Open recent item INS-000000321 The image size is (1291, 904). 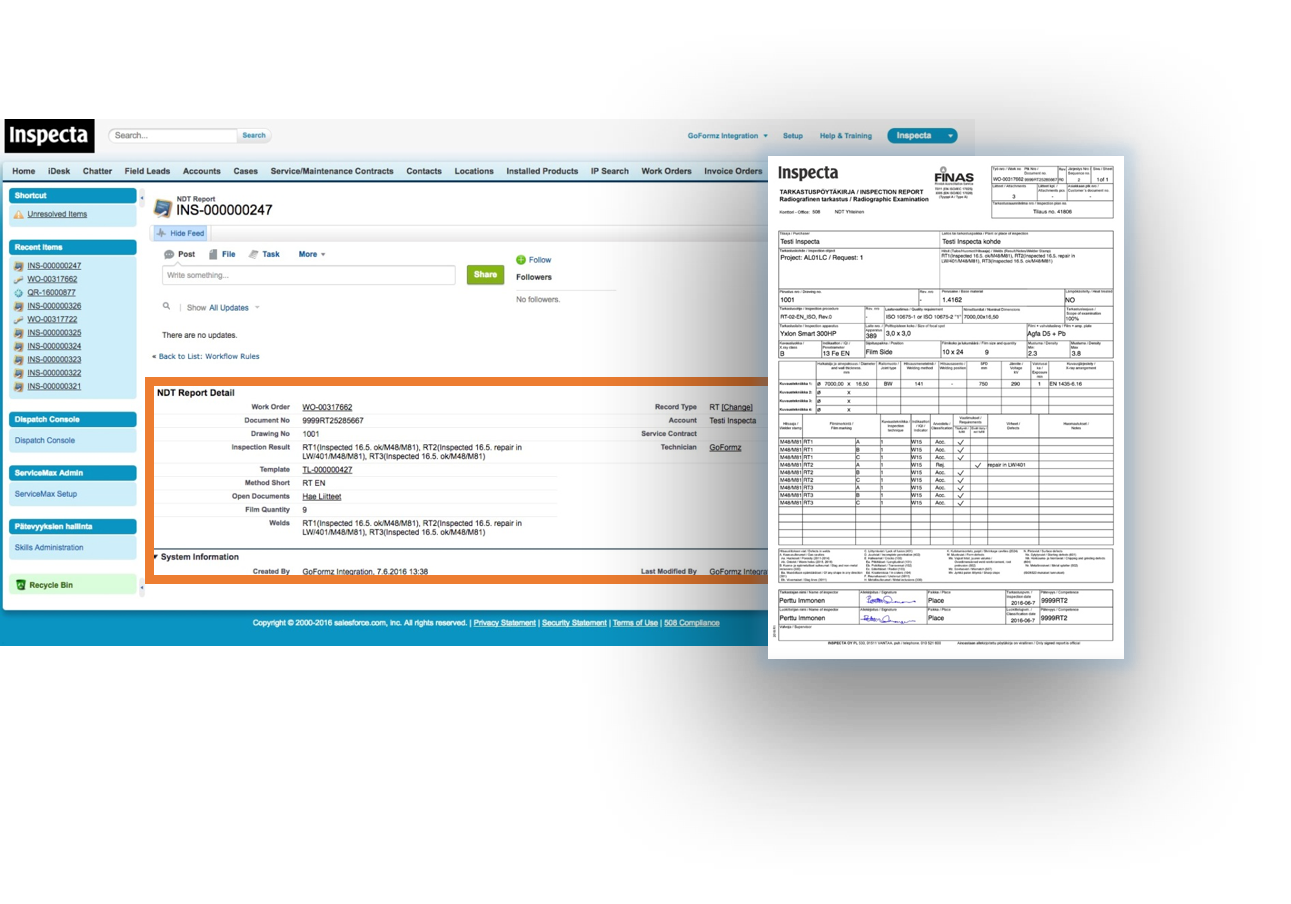tap(54, 386)
